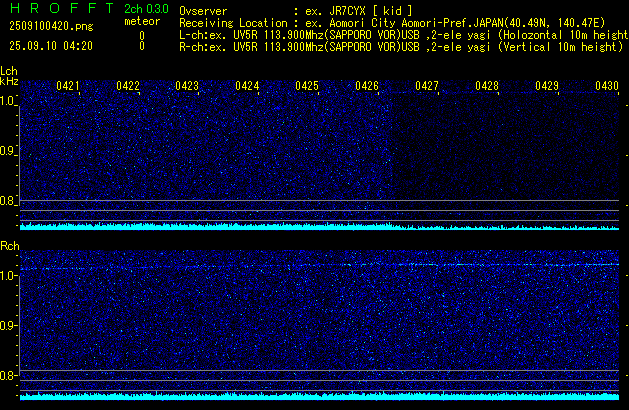Click the 0421 time marker

(68, 86)
